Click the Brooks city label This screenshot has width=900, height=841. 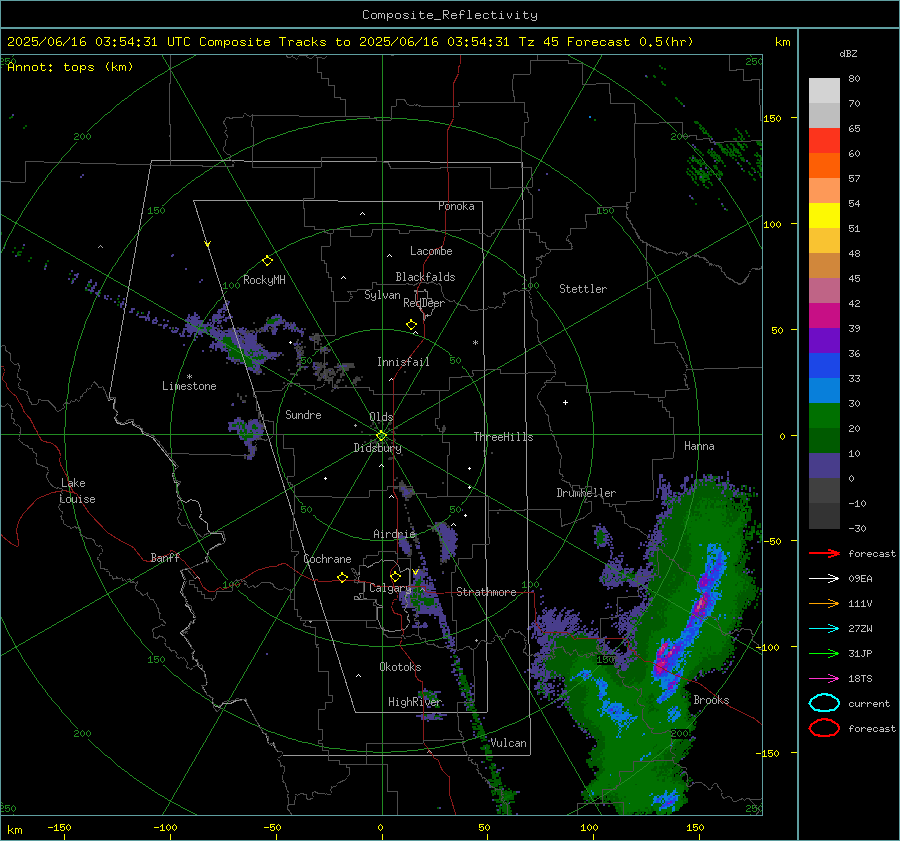[711, 700]
